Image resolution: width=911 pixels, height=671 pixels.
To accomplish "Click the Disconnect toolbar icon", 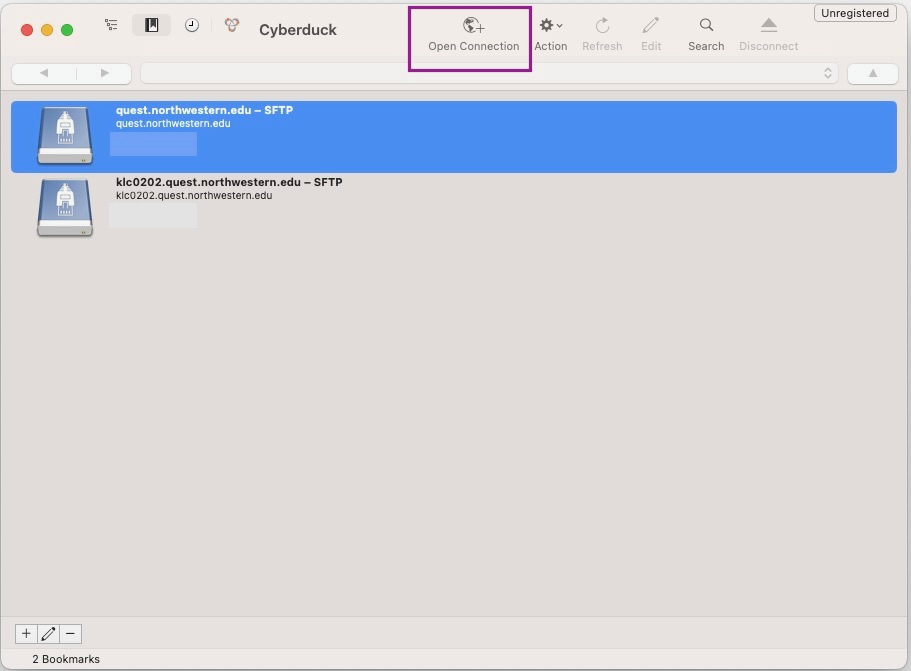I will pos(768,30).
